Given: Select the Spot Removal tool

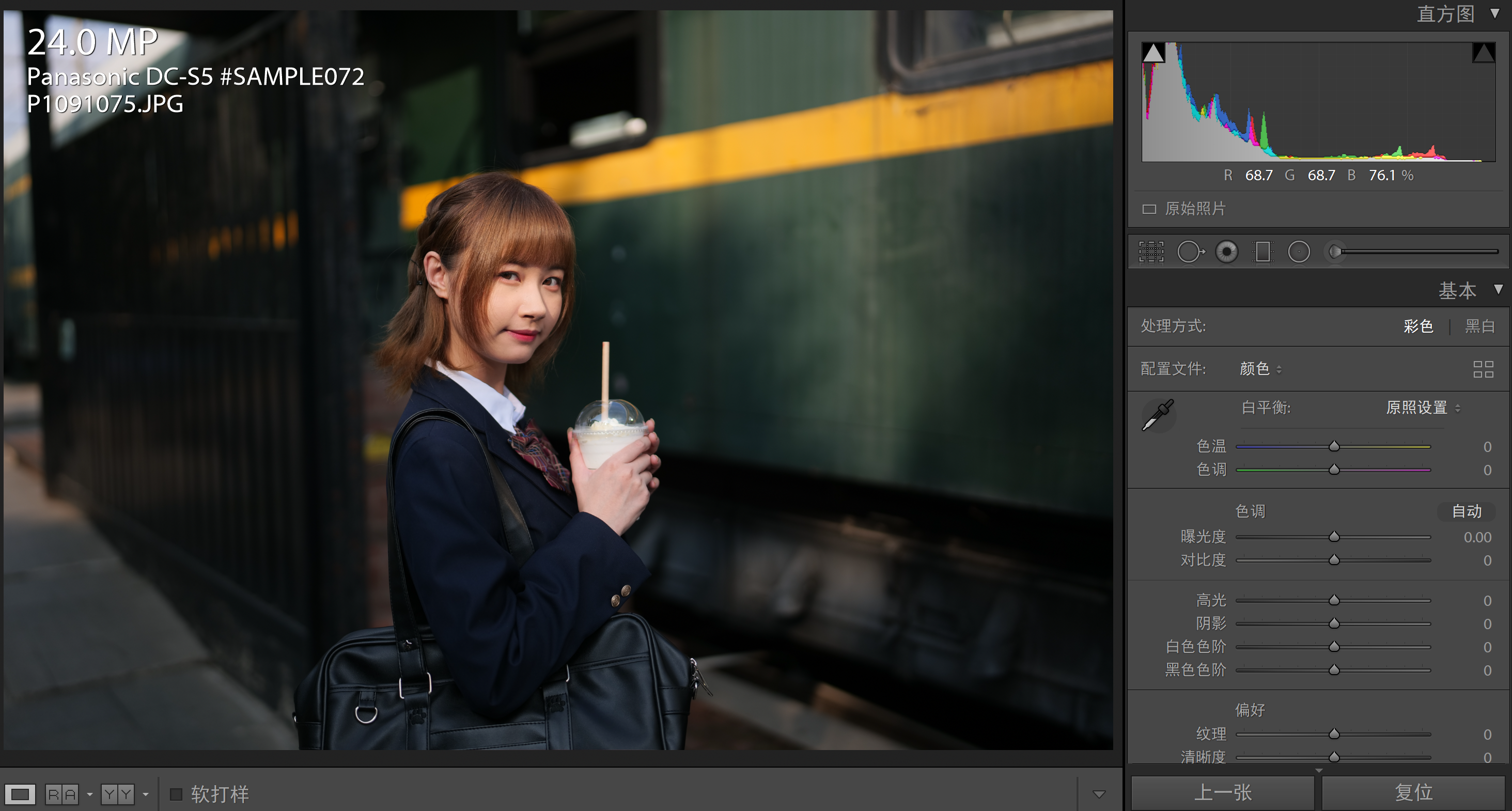Looking at the screenshot, I should tap(1190, 252).
